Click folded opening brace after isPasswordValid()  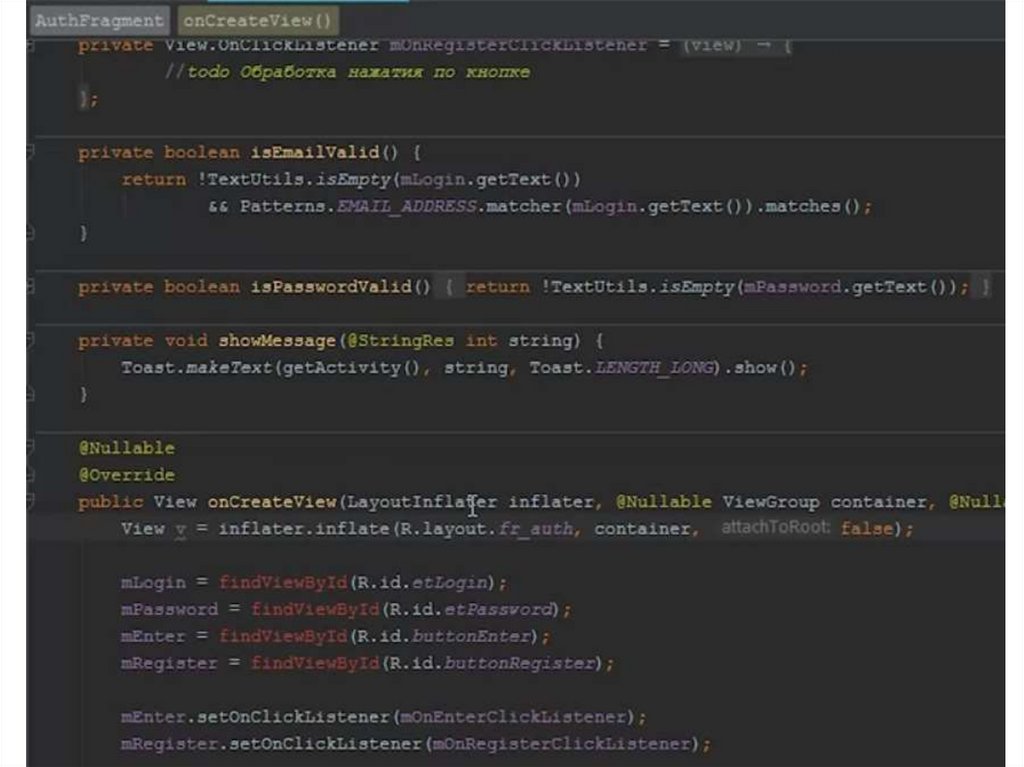coord(449,287)
